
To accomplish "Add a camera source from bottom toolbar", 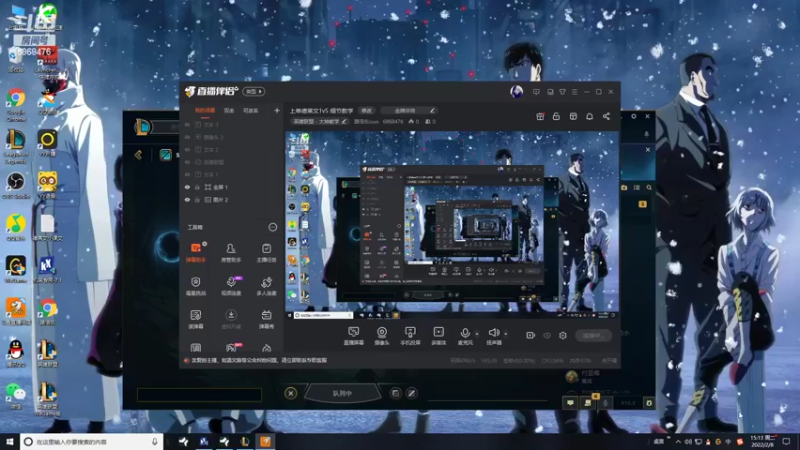I will pyautogui.click(x=382, y=336).
